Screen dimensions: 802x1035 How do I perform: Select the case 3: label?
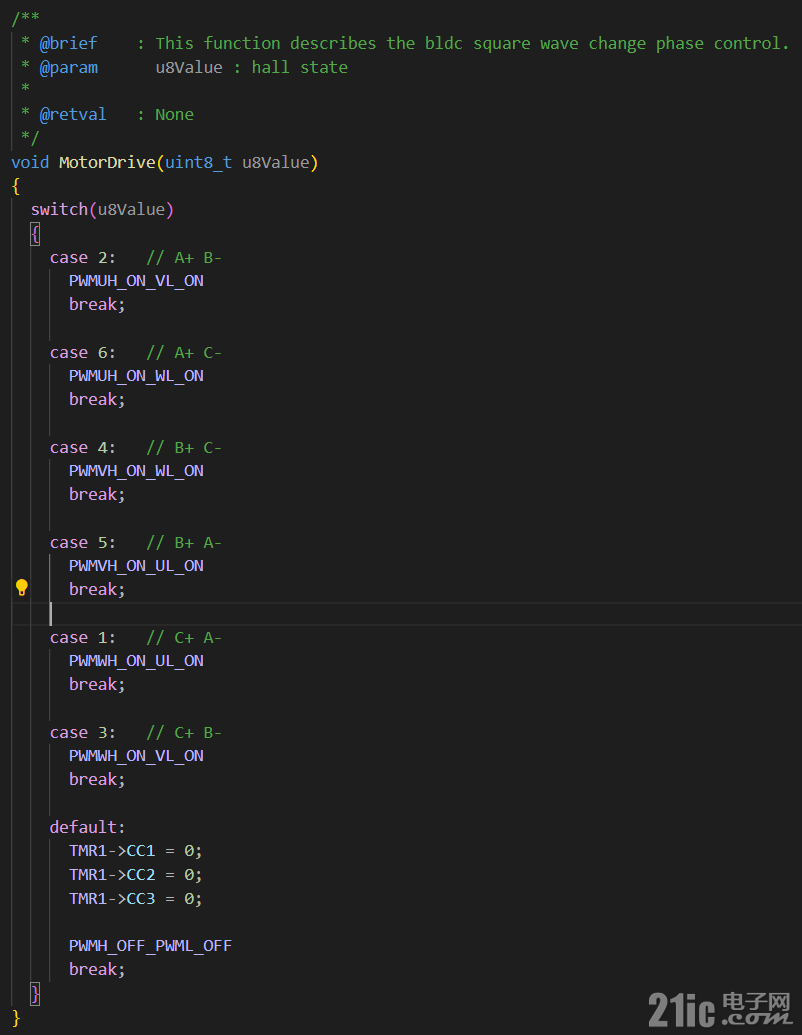83,733
